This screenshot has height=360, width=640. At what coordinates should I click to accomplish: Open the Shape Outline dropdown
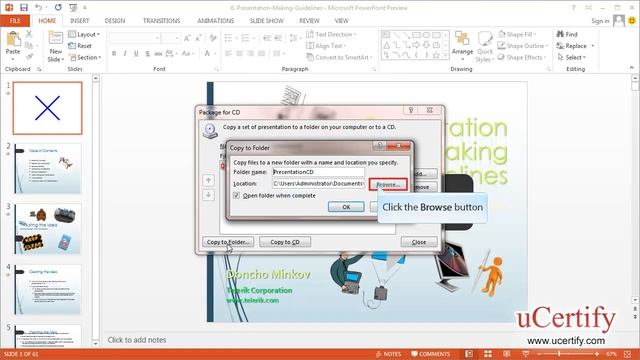pyautogui.click(x=522, y=46)
